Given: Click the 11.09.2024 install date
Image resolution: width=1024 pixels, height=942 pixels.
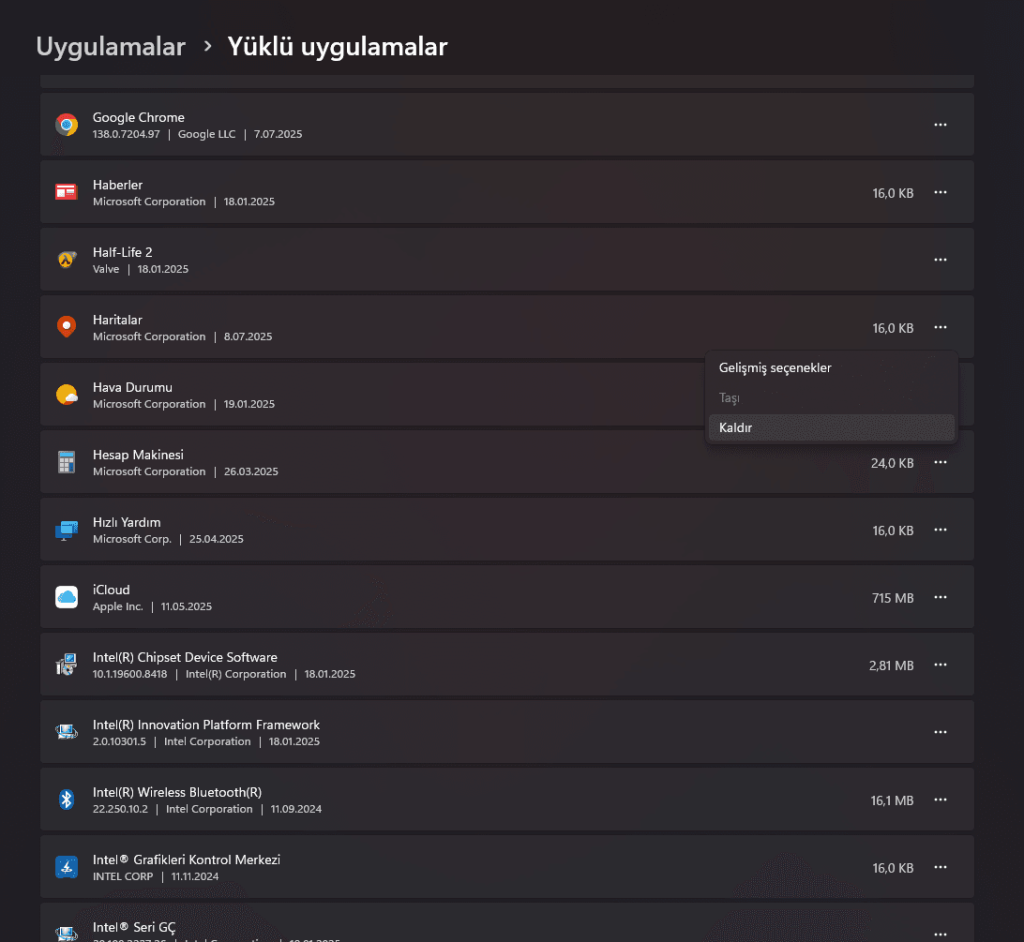Looking at the screenshot, I should coord(296,809).
